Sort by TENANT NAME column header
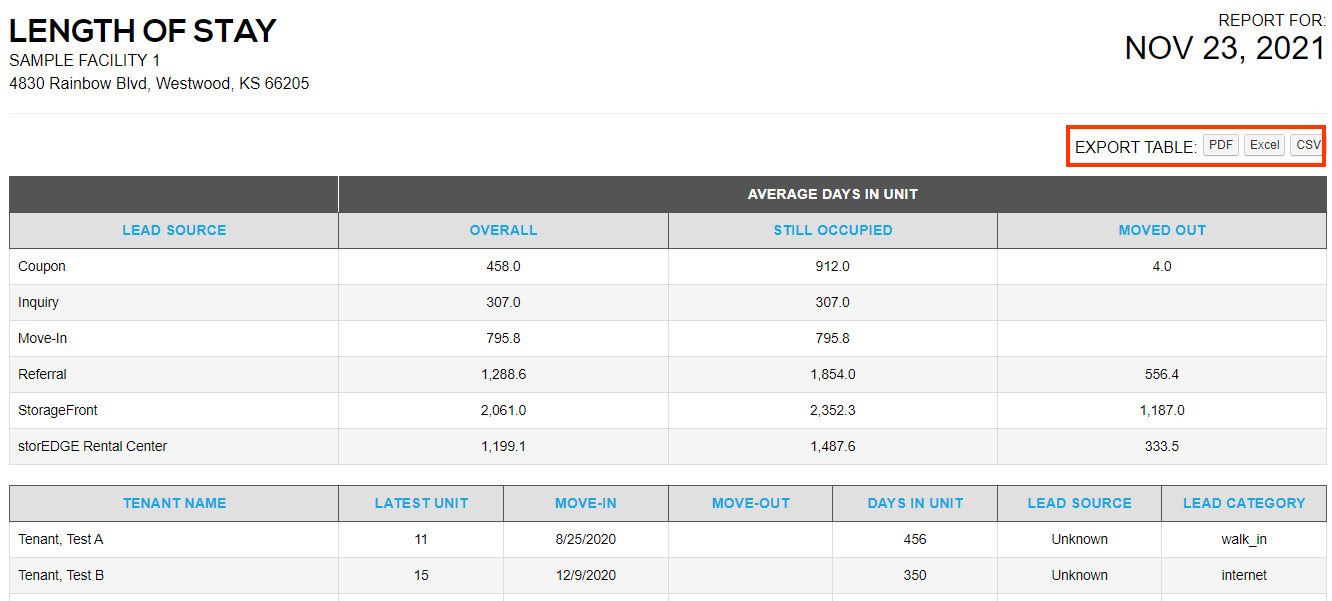 tap(174, 503)
